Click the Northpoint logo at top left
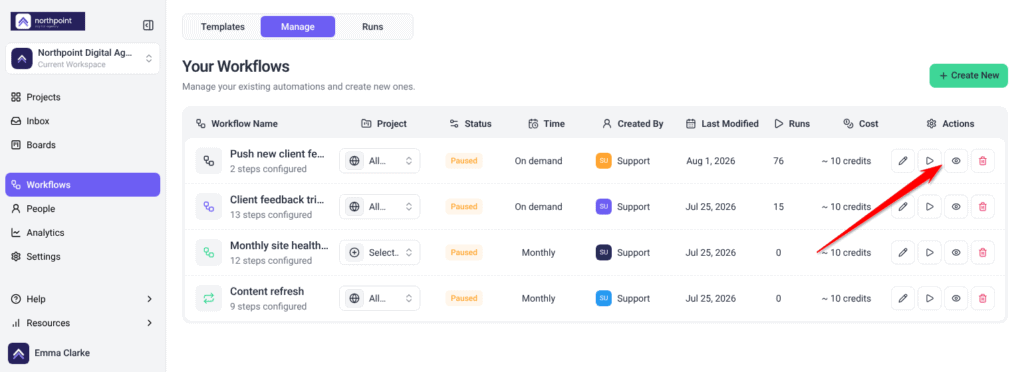Image resolution: width=1024 pixels, height=372 pixels. pyautogui.click(x=48, y=22)
